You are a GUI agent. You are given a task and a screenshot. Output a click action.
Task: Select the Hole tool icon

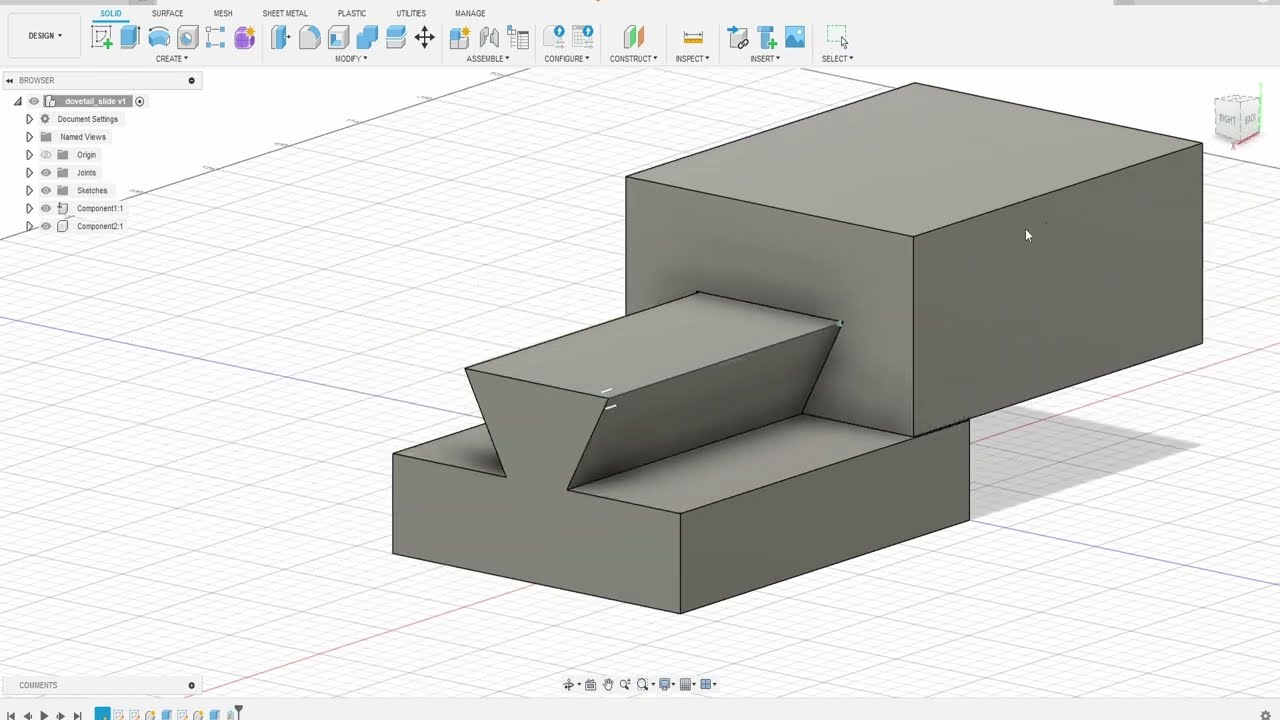[187, 38]
